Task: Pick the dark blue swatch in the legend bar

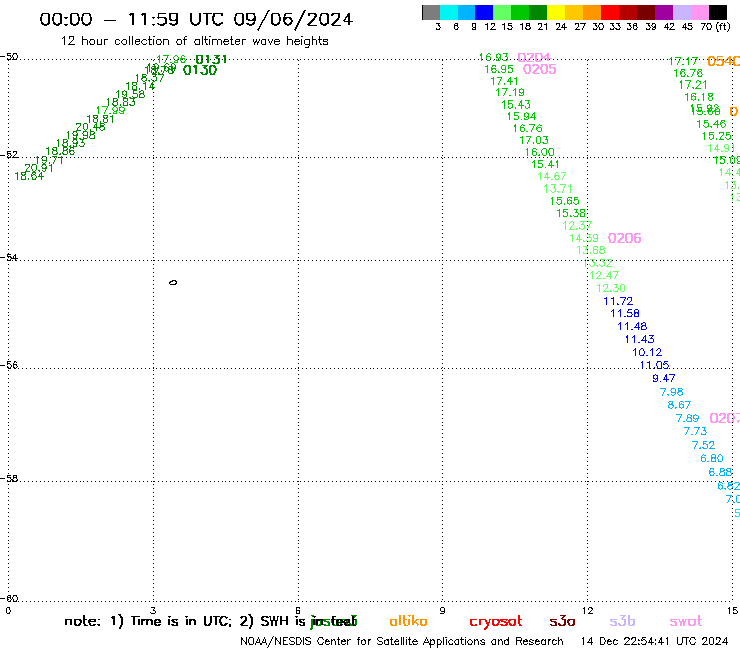Action: coord(484,12)
